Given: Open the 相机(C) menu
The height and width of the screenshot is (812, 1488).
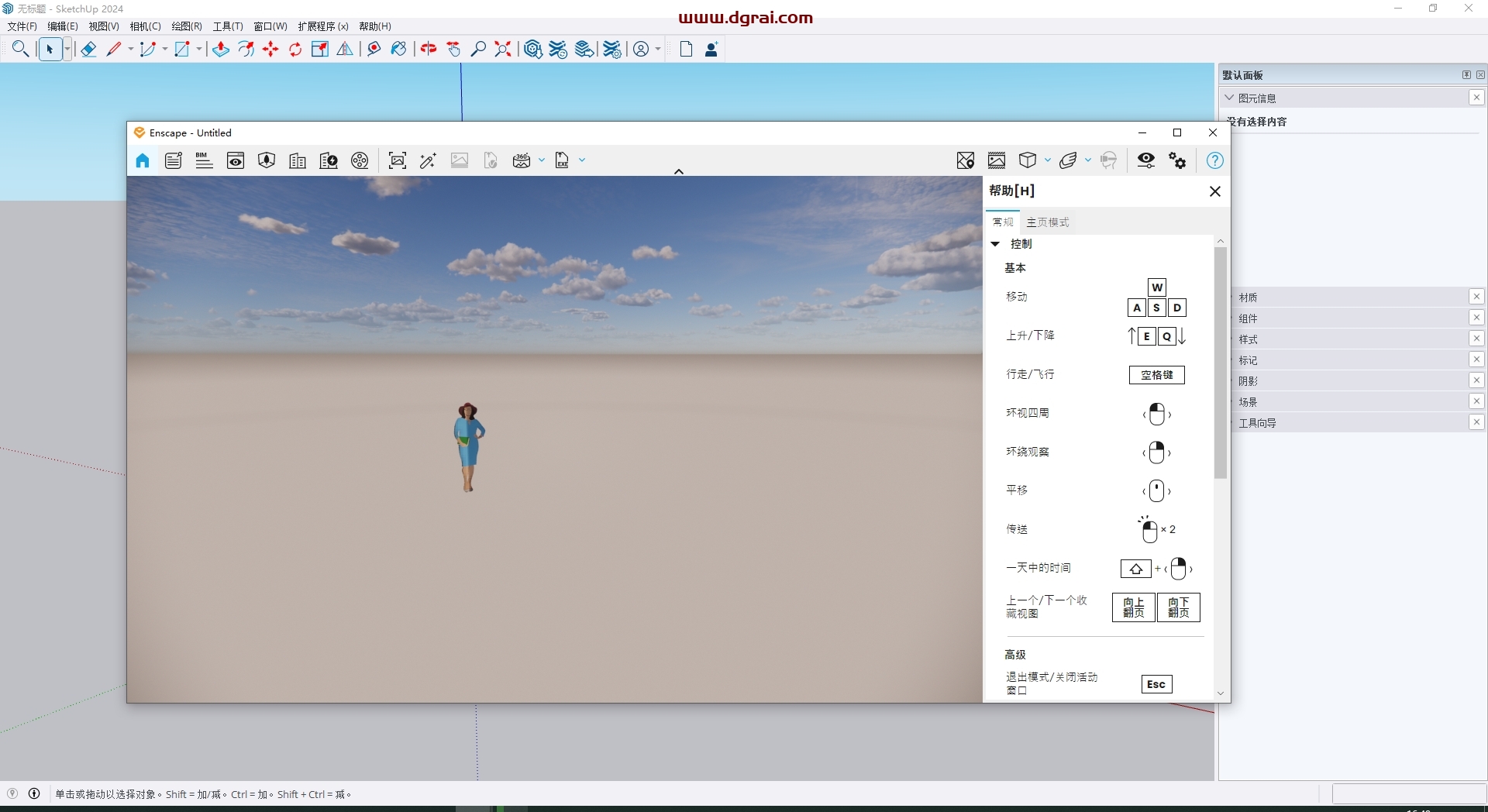Looking at the screenshot, I should click(x=146, y=26).
